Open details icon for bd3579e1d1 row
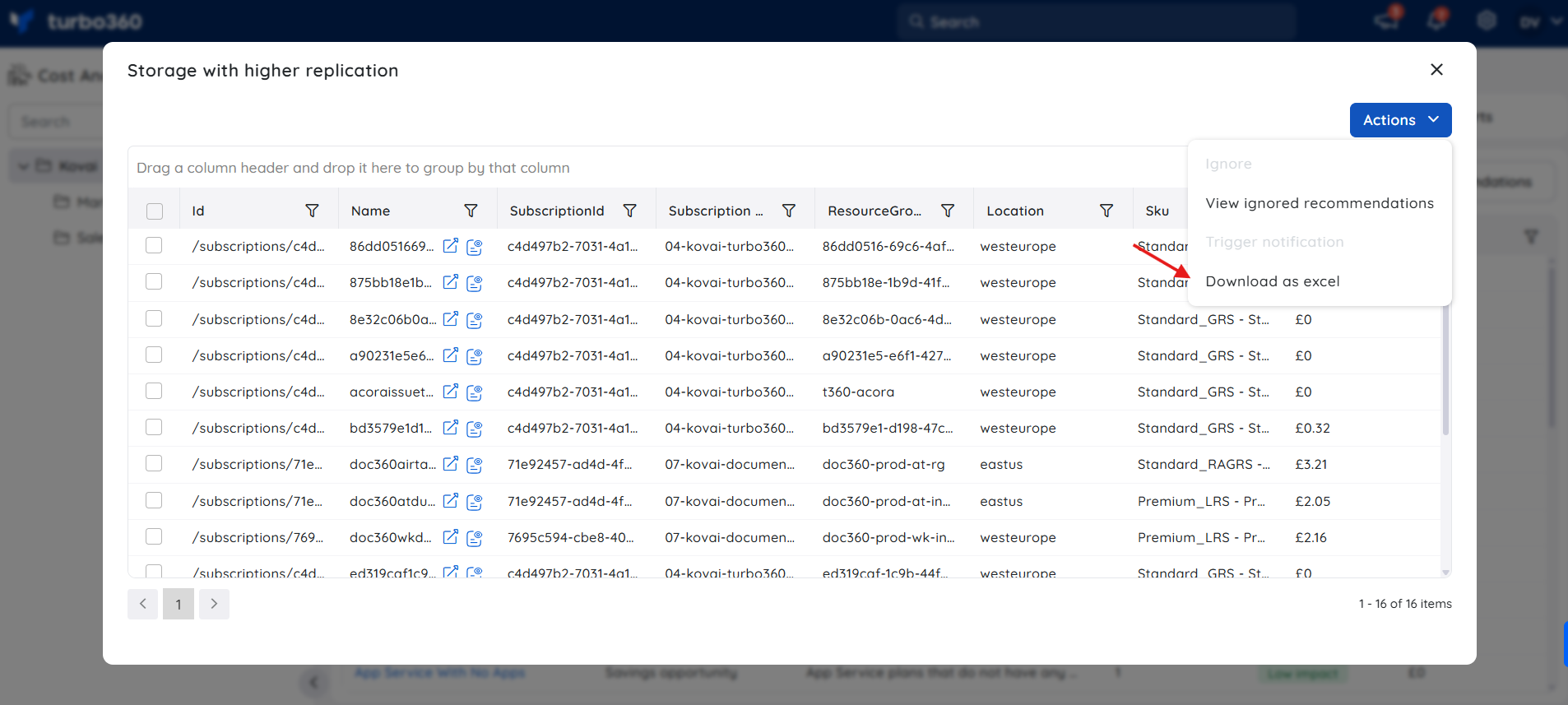 [x=475, y=429]
